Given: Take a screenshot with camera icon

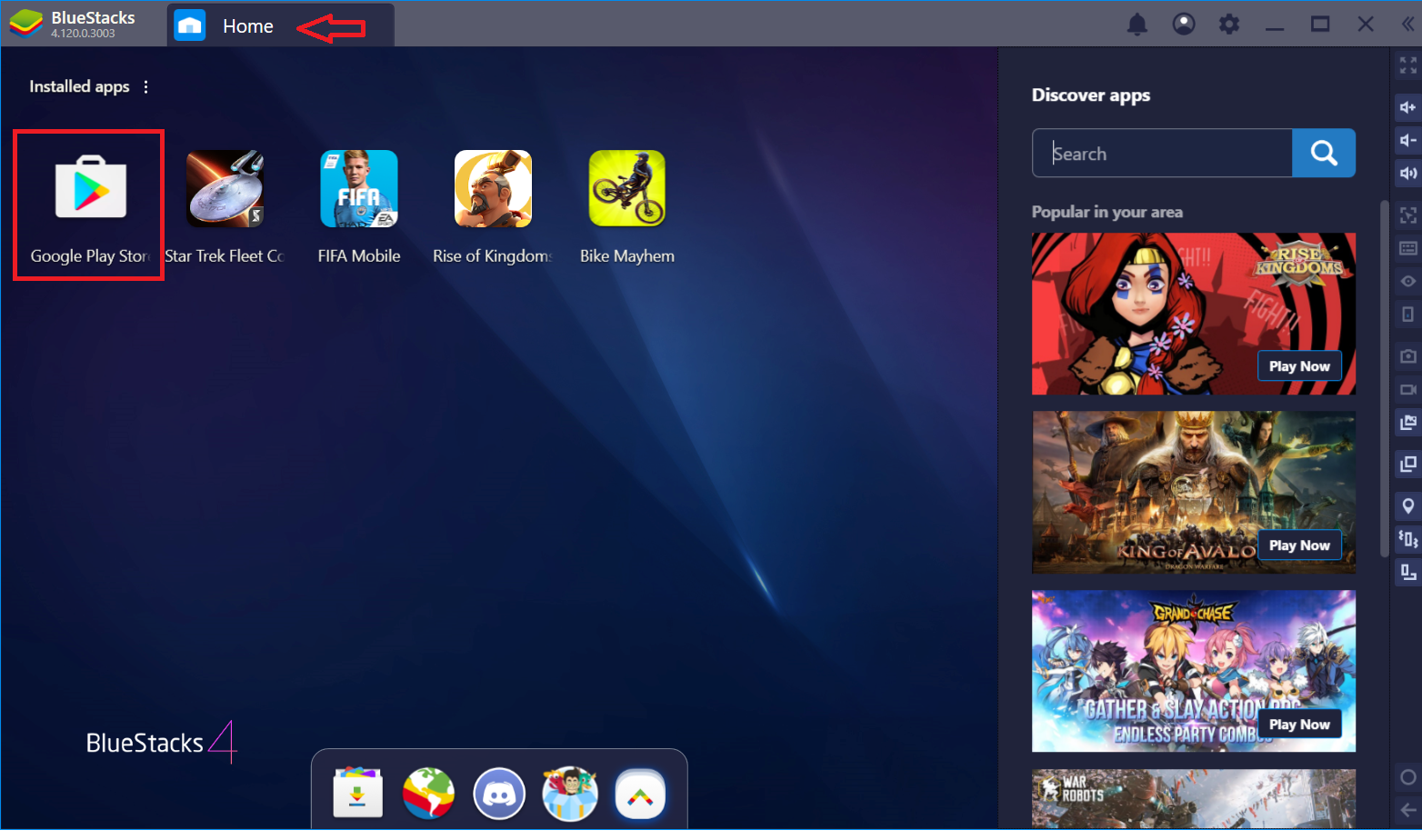Looking at the screenshot, I should pyautogui.click(x=1407, y=355).
